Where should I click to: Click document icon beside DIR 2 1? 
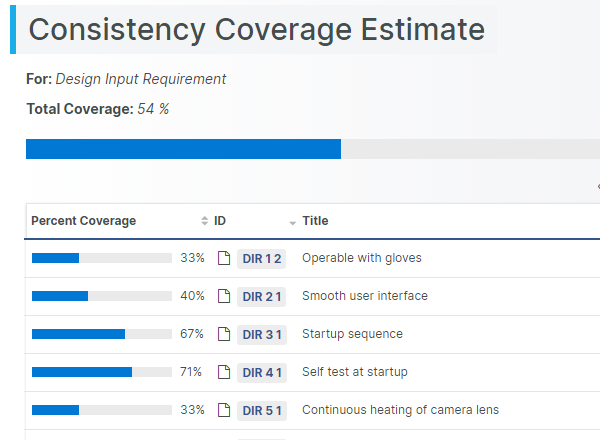tap(224, 296)
